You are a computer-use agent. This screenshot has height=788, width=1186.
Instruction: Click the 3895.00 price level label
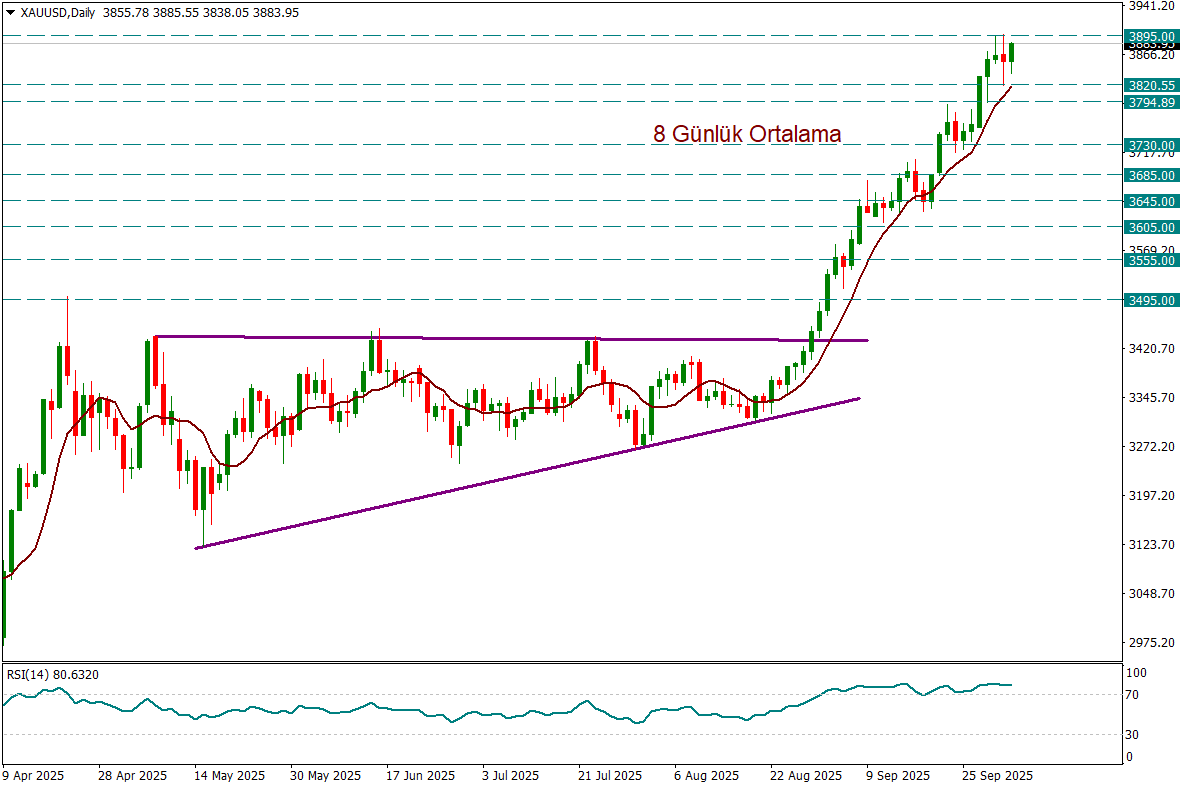1149,35
